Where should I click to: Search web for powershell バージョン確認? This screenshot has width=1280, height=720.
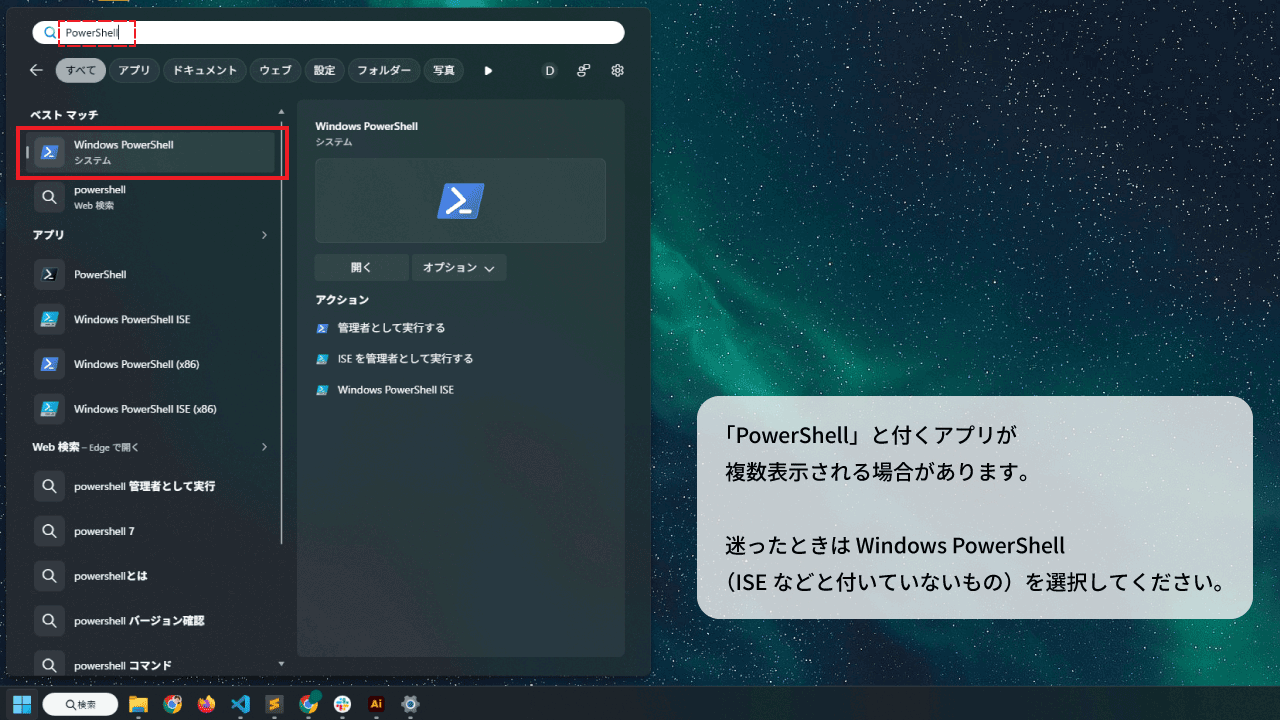[150, 621]
